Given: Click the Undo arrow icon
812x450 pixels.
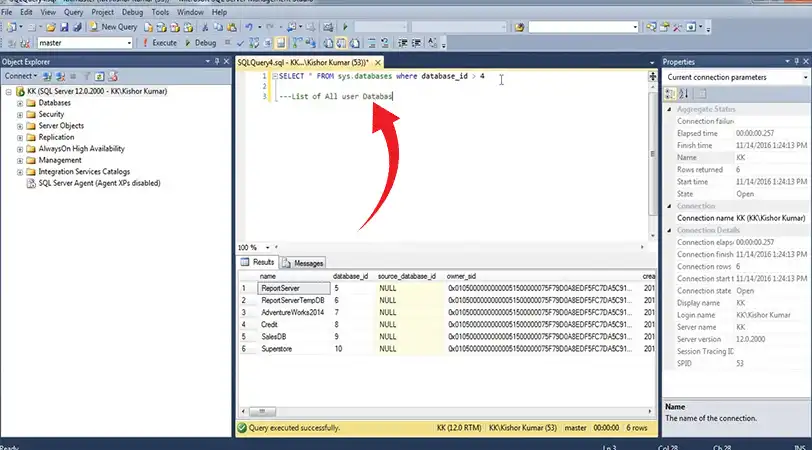Looking at the screenshot, I should pos(249,27).
